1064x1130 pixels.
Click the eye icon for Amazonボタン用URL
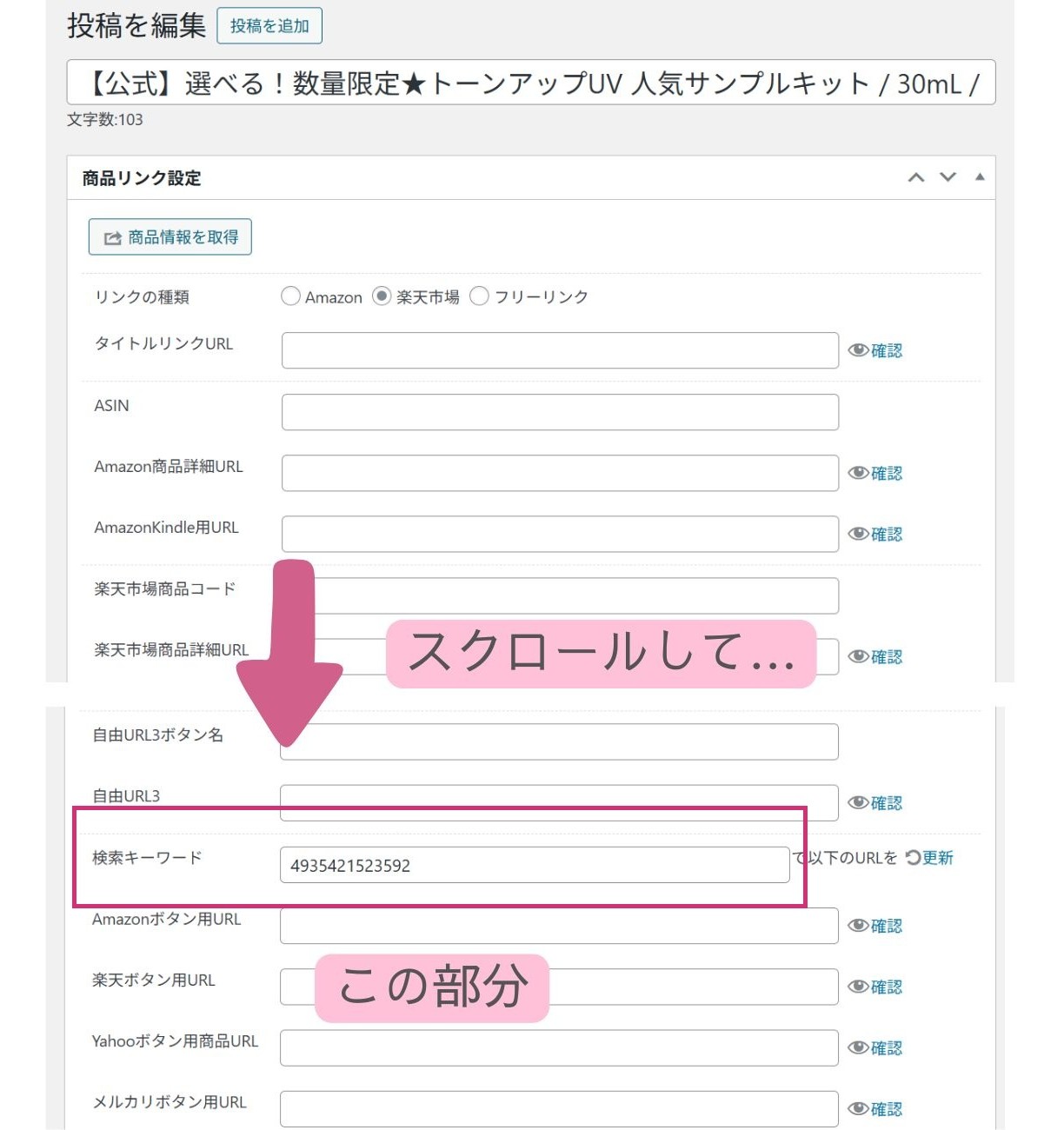tap(859, 926)
